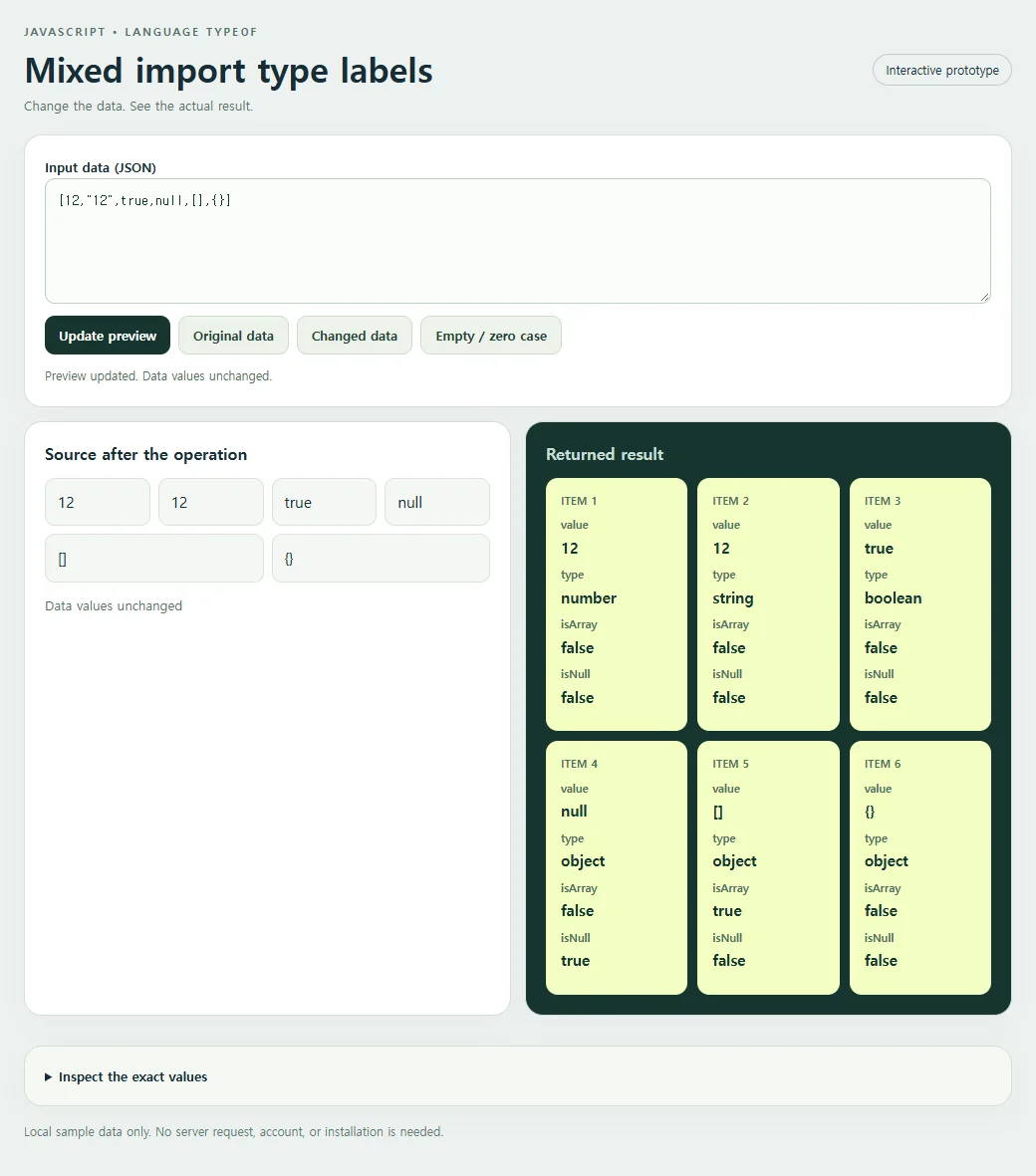Click the [] chip in Source panel
1036x1176 pixels.
click(x=153, y=558)
